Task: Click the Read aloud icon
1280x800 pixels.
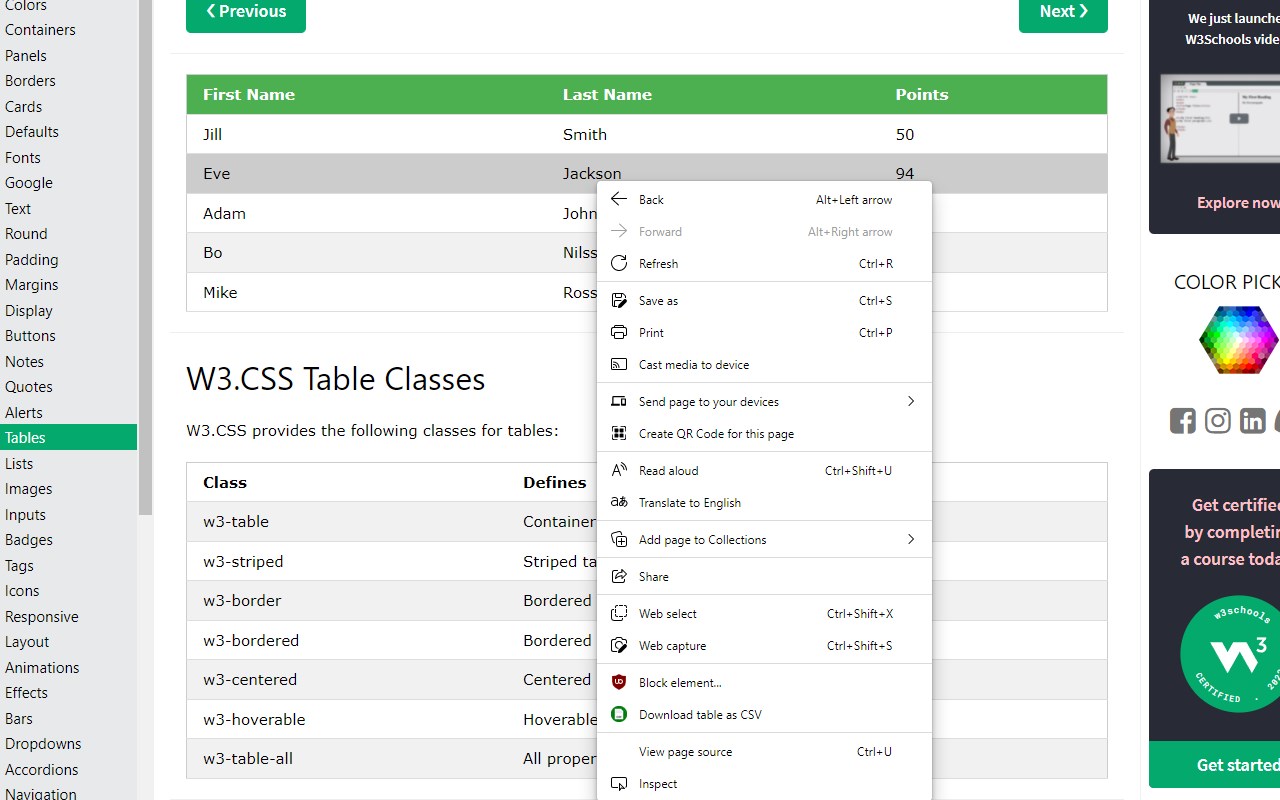Action: point(619,470)
